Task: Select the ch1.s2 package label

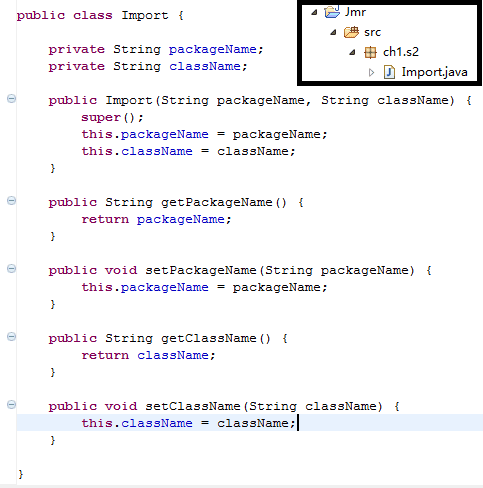Action: click(401, 52)
